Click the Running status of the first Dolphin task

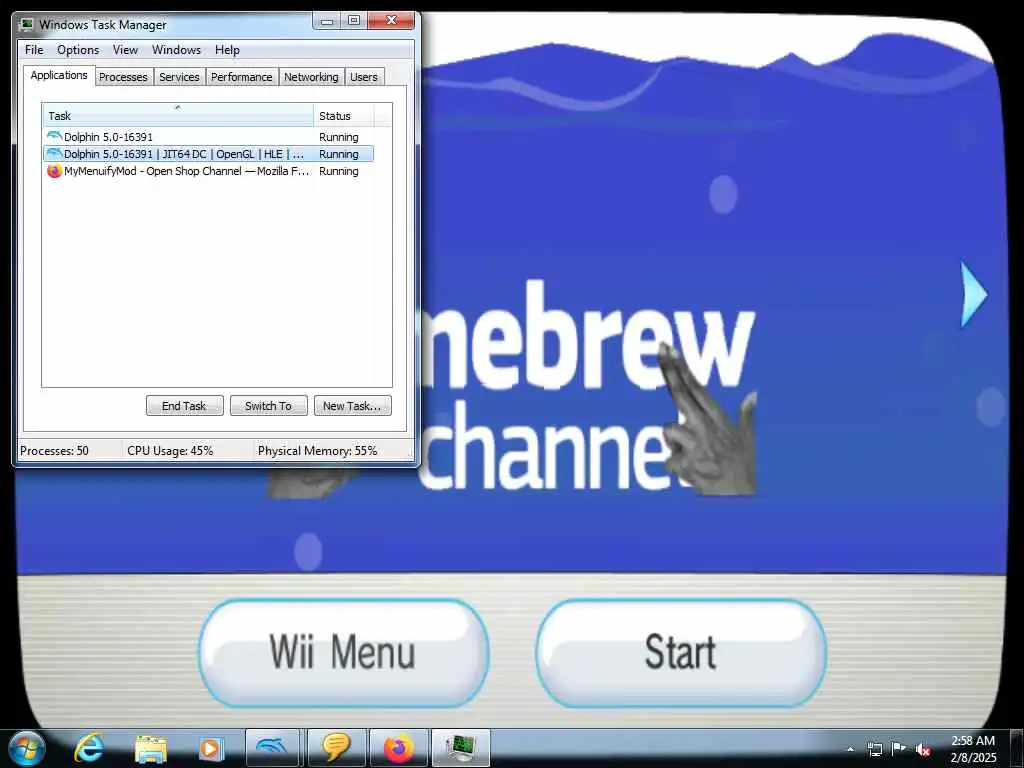click(339, 137)
